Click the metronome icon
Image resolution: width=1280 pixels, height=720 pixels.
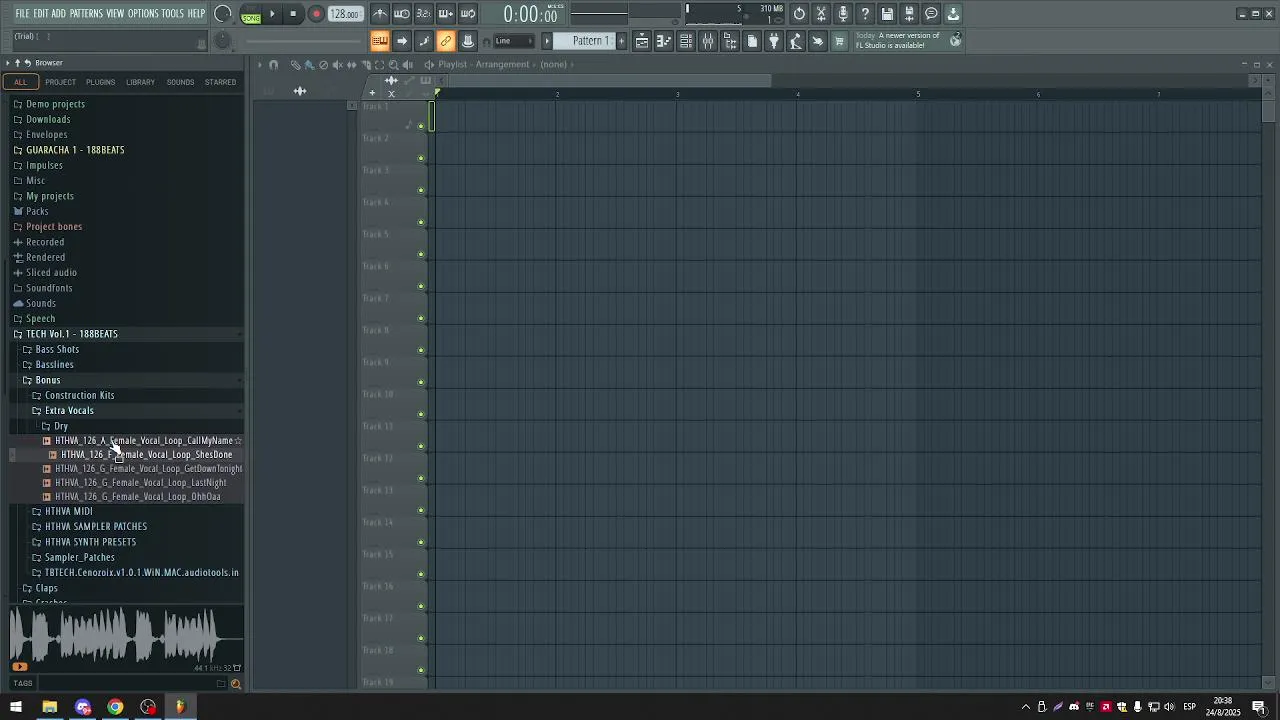point(380,14)
